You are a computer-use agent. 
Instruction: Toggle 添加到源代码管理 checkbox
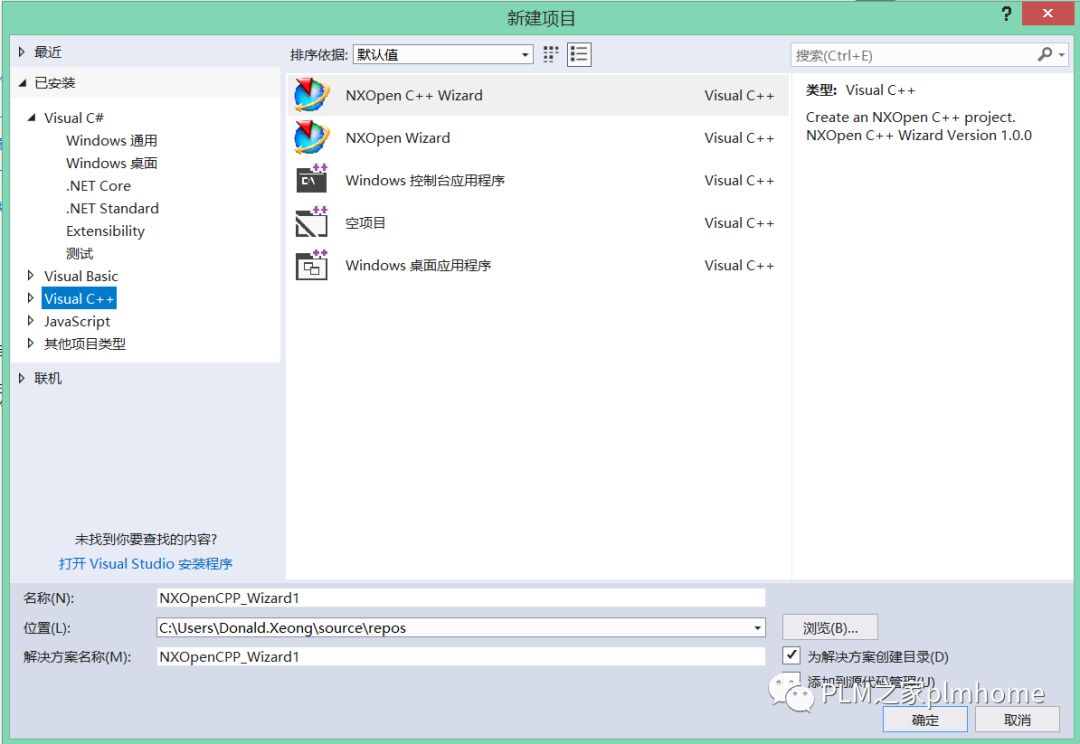791,681
